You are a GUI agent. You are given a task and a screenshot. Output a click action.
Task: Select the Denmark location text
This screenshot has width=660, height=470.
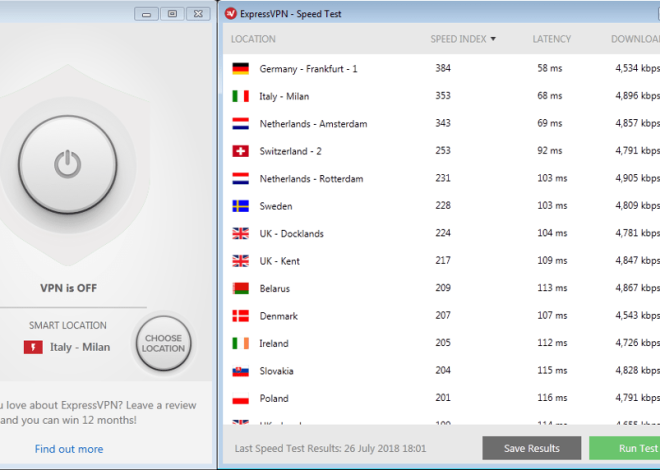278,316
